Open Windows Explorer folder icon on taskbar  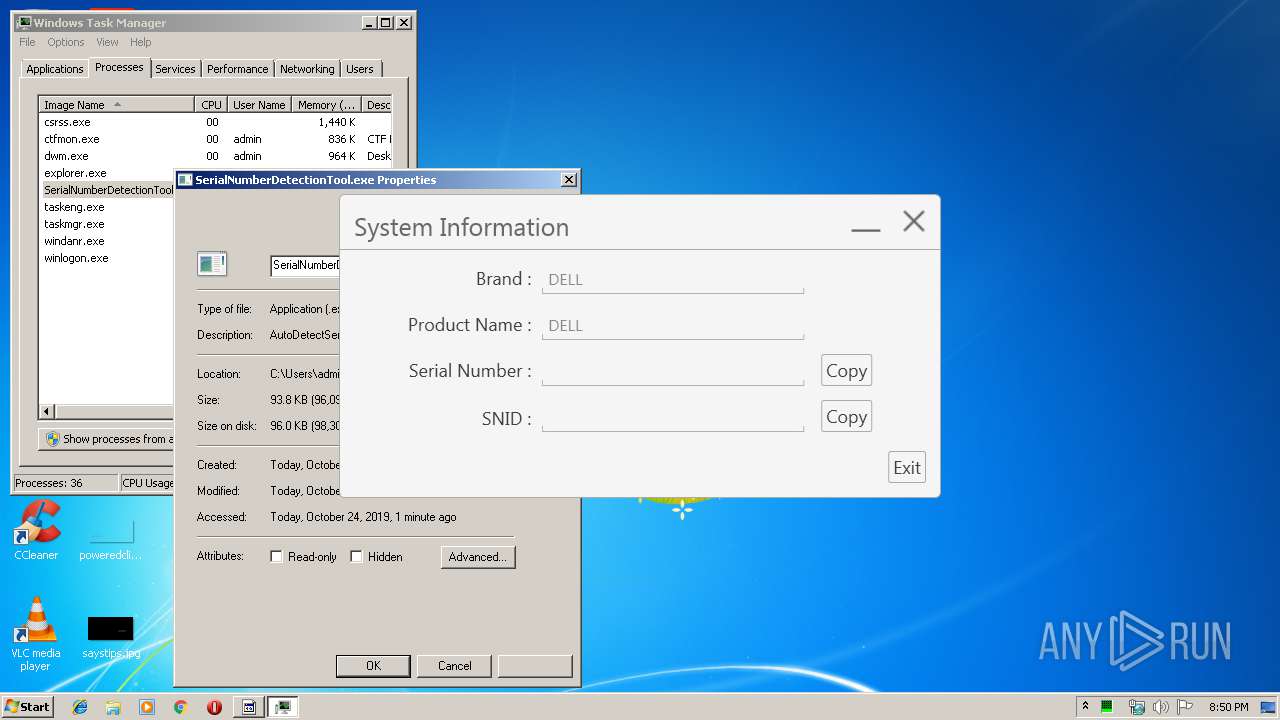coord(113,707)
